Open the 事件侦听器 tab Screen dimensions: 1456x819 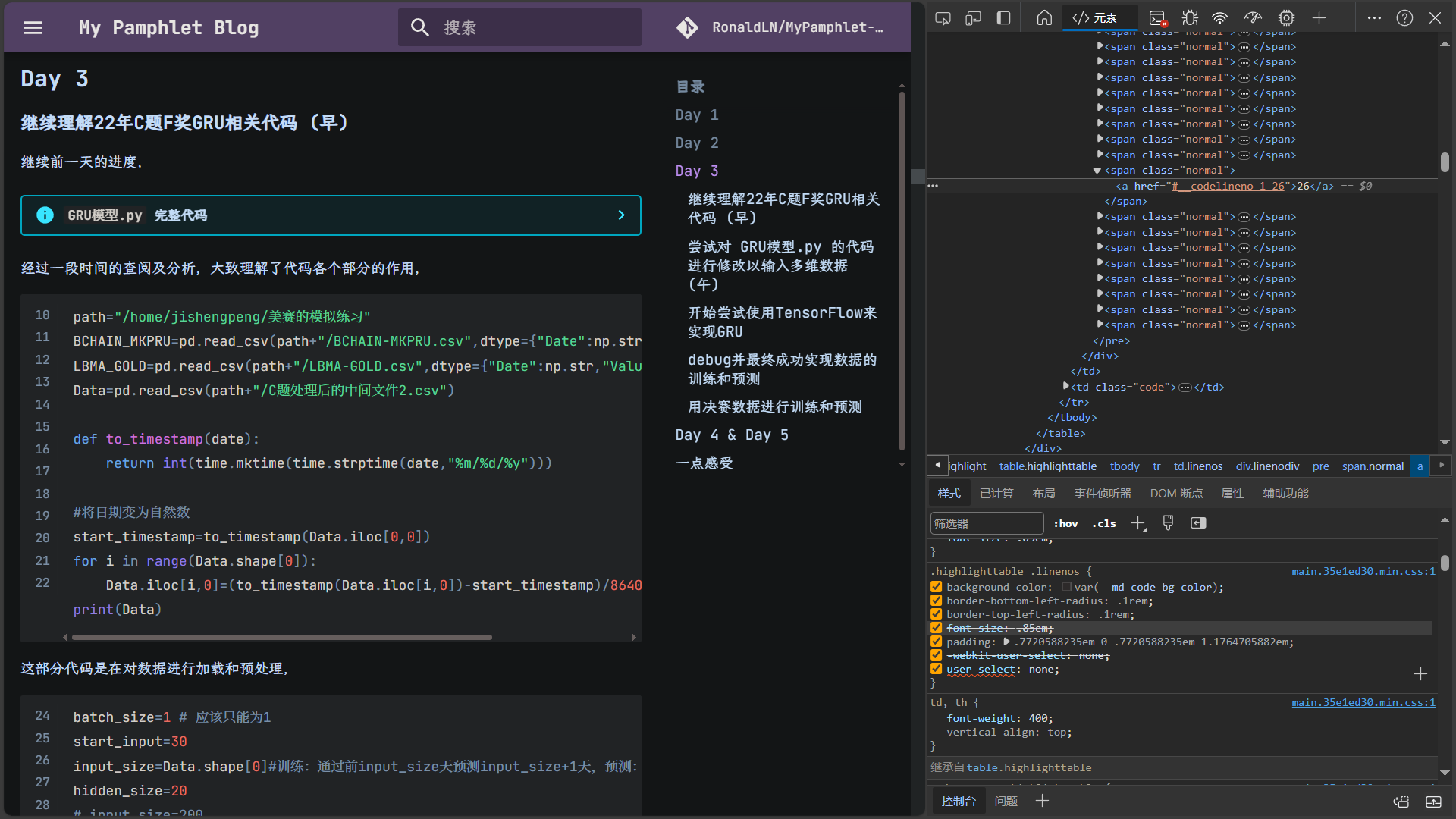pos(1102,494)
